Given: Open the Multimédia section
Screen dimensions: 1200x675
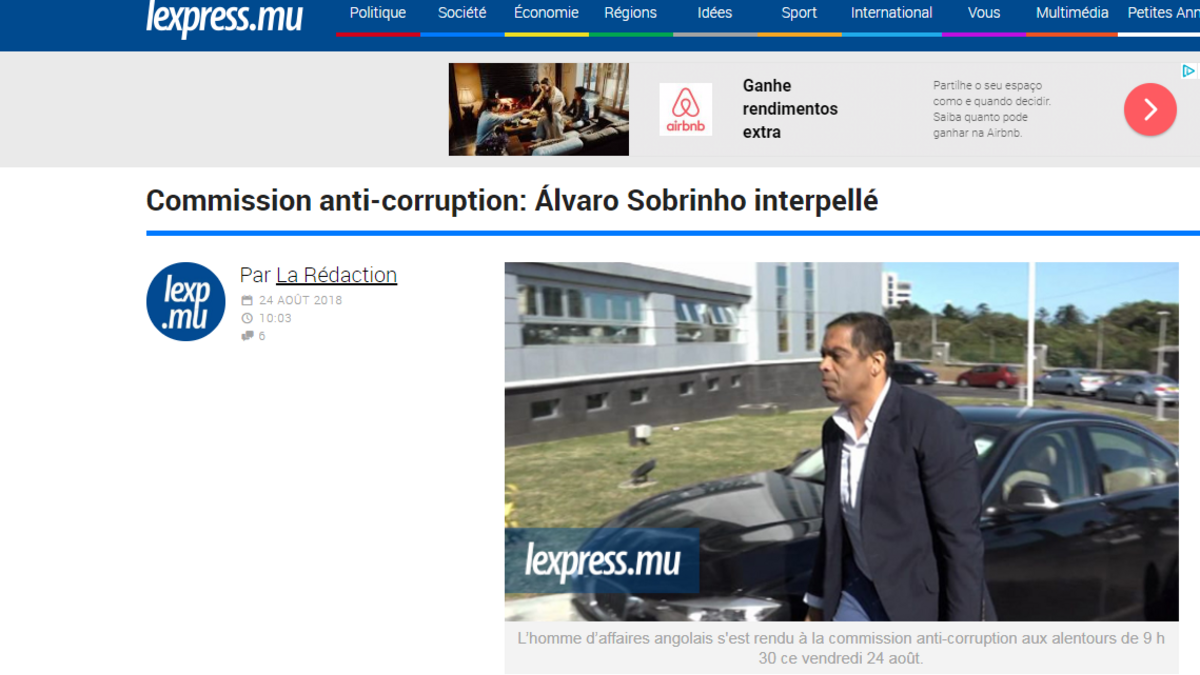Looking at the screenshot, I should (1072, 13).
